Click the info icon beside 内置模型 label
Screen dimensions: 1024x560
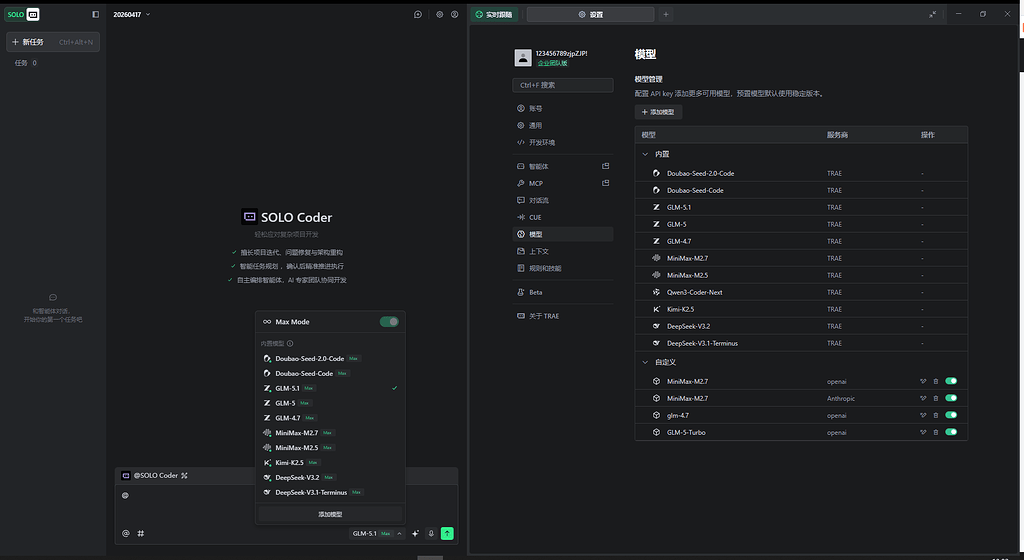[x=290, y=343]
